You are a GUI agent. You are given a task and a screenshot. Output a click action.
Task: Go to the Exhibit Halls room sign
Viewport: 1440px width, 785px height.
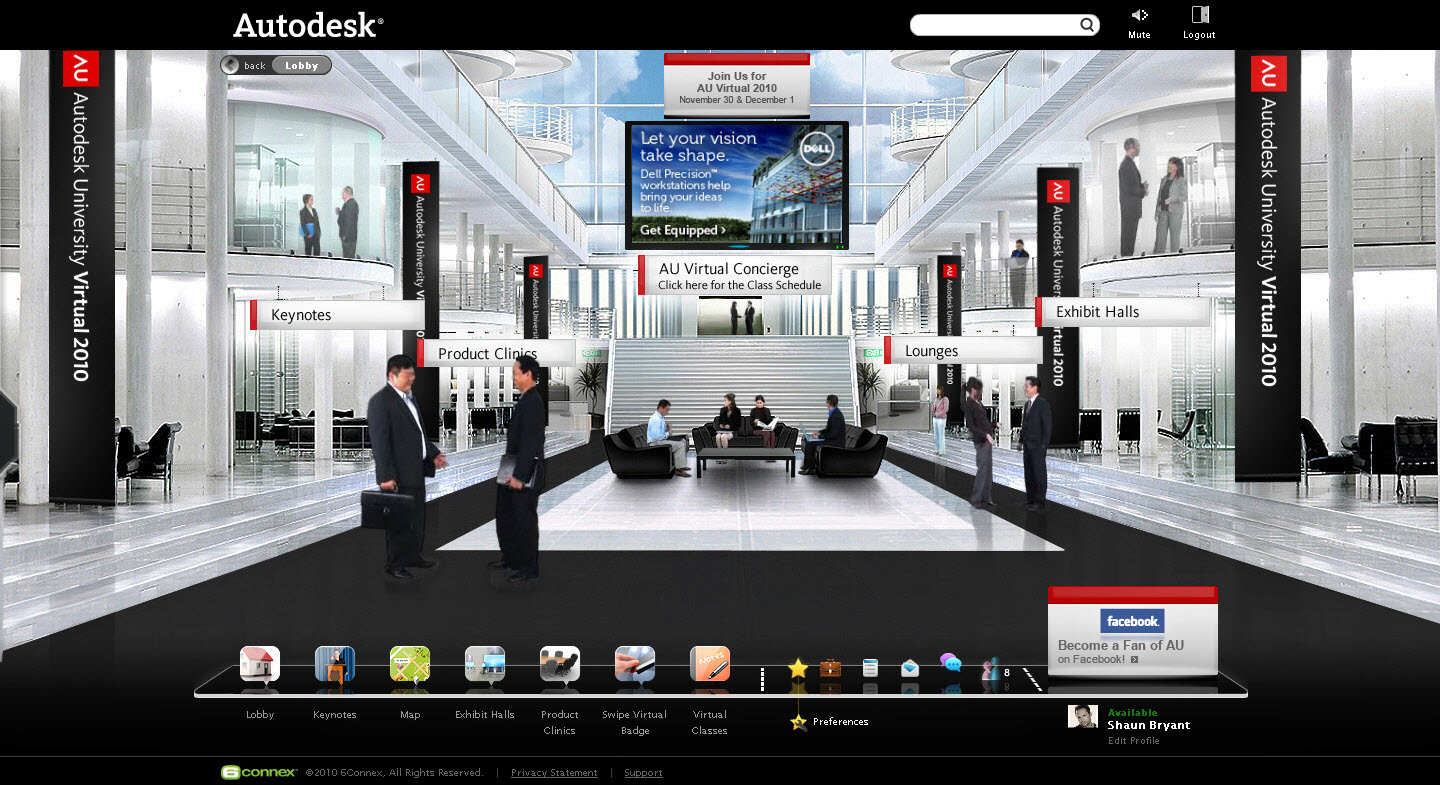1123,312
